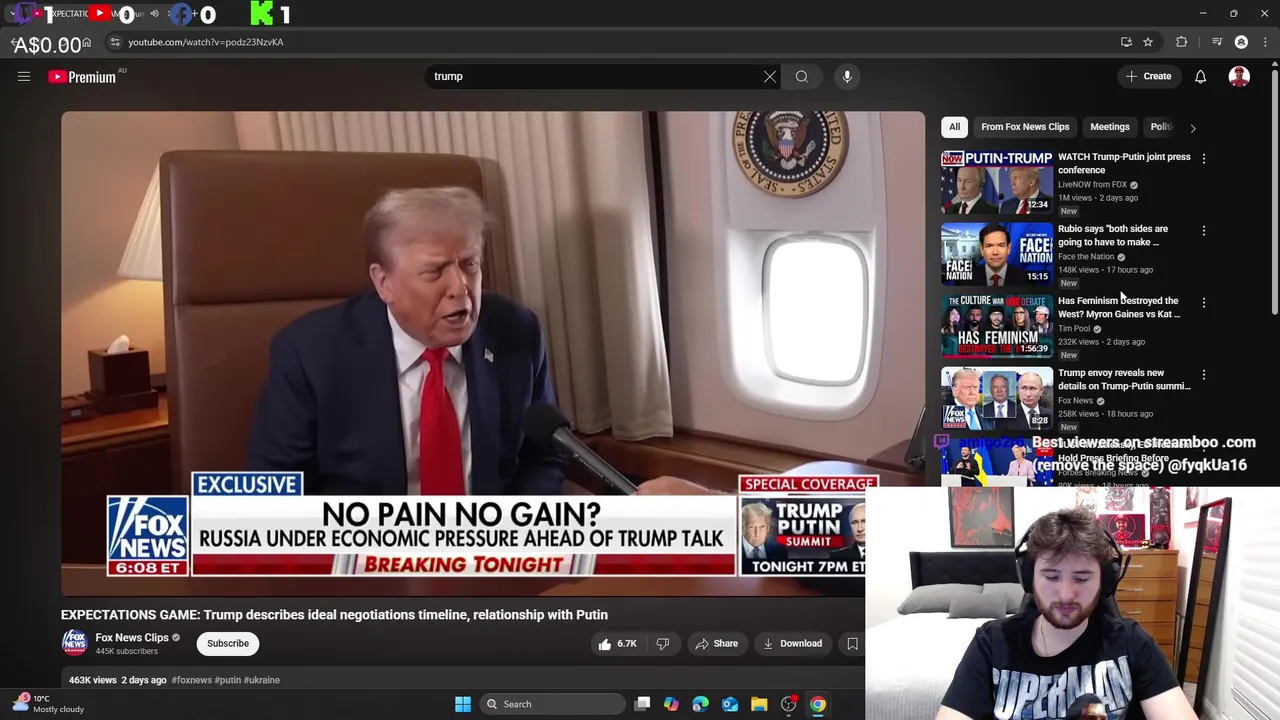Go to YouTube Premium home logo
The width and height of the screenshot is (1280, 720).
point(82,77)
